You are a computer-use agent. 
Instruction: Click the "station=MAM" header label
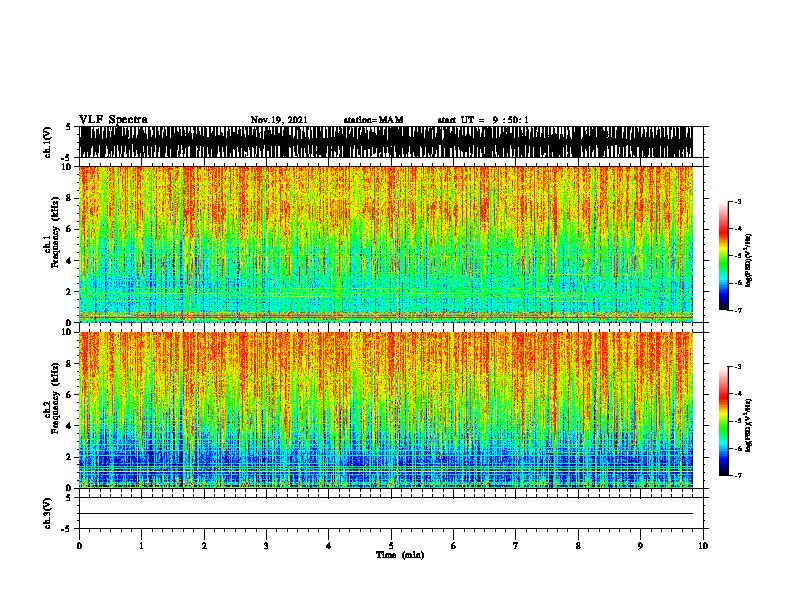pyautogui.click(x=374, y=120)
